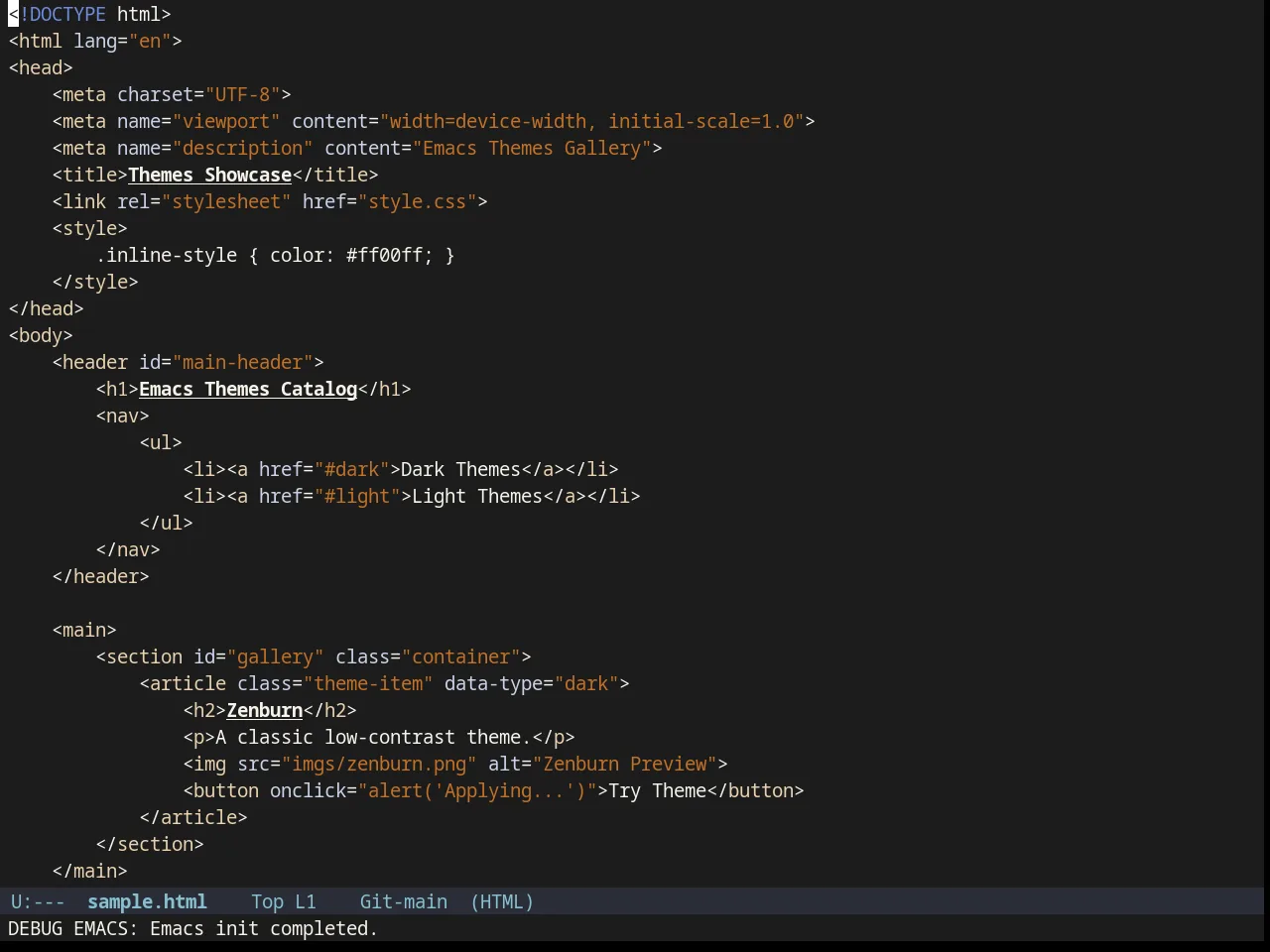Click the closing </header> tag
Viewport: 1270px width, 952px height.
pyautogui.click(x=100, y=576)
